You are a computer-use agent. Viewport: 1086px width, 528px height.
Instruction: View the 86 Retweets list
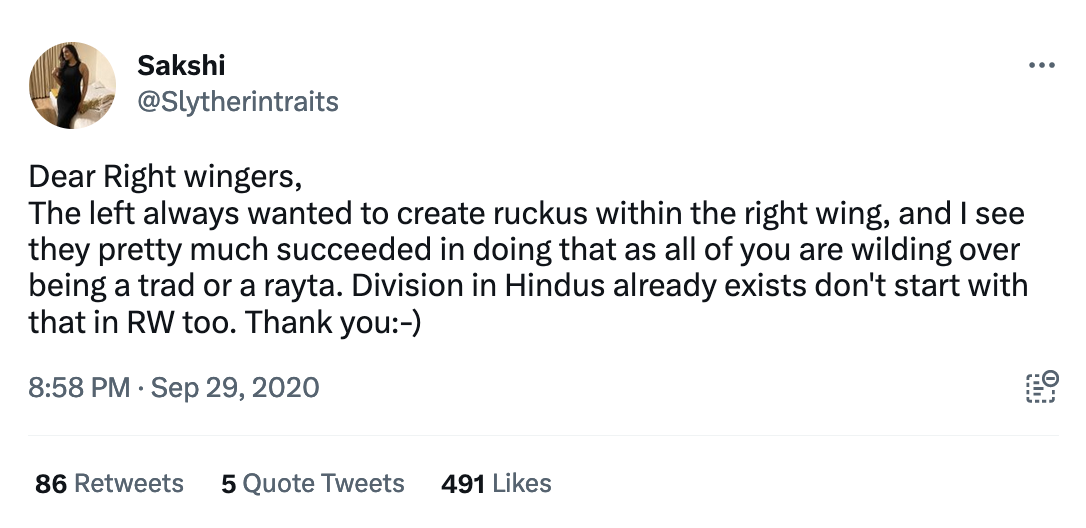tap(109, 484)
